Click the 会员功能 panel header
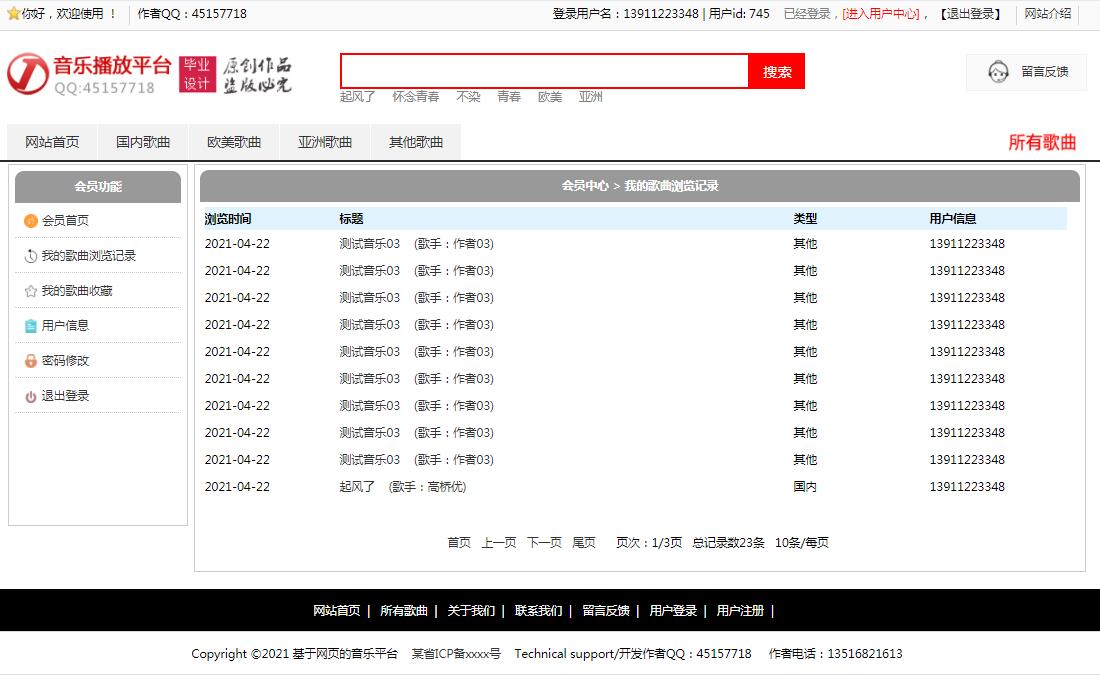The height and width of the screenshot is (681, 1100). pos(98,187)
